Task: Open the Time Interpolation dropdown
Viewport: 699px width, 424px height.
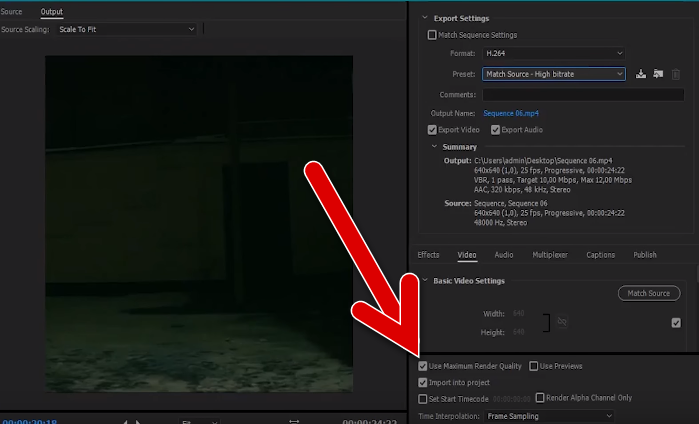Action: click(x=549, y=416)
